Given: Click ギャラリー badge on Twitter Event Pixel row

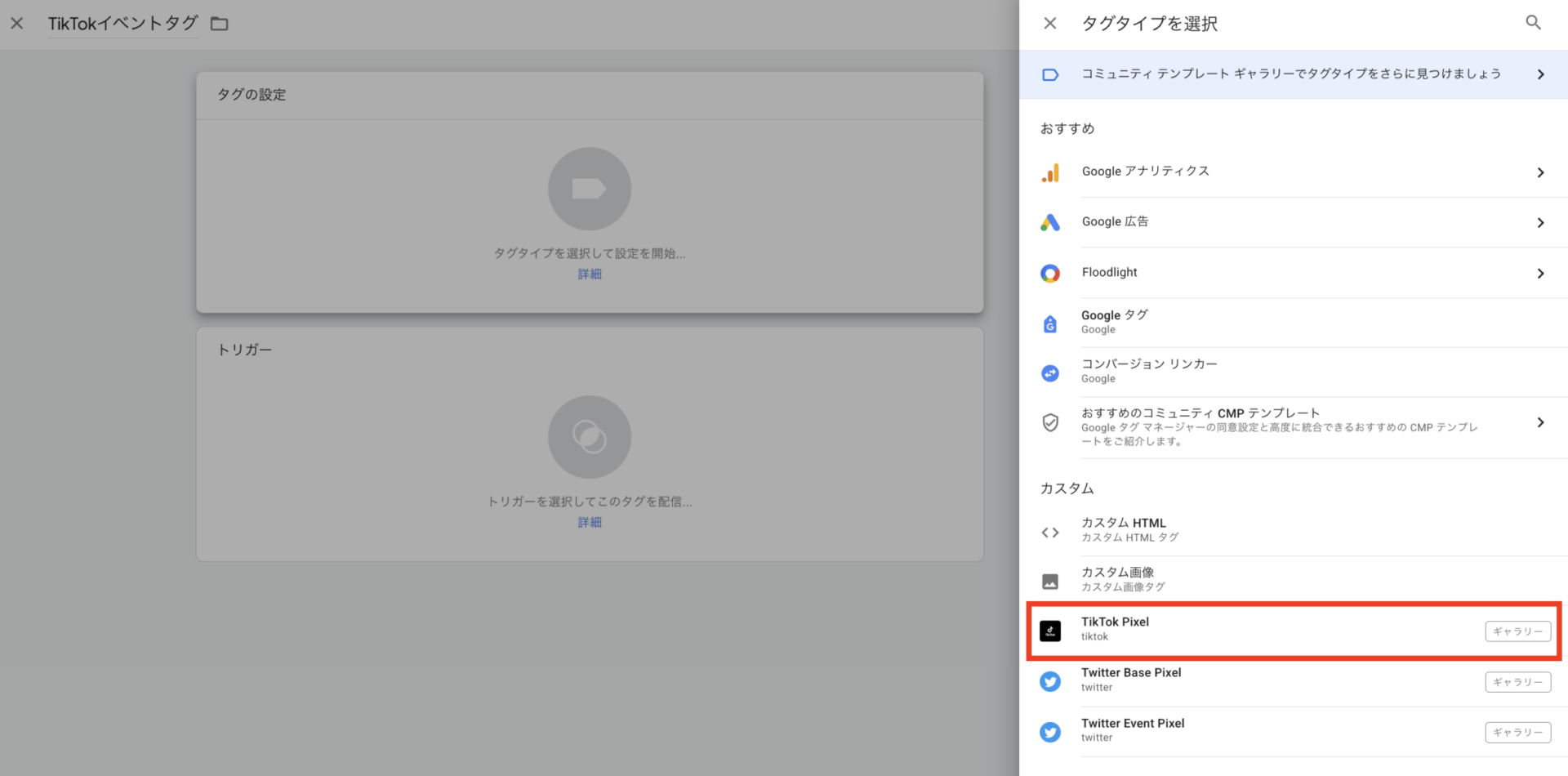Looking at the screenshot, I should click(x=1517, y=733).
